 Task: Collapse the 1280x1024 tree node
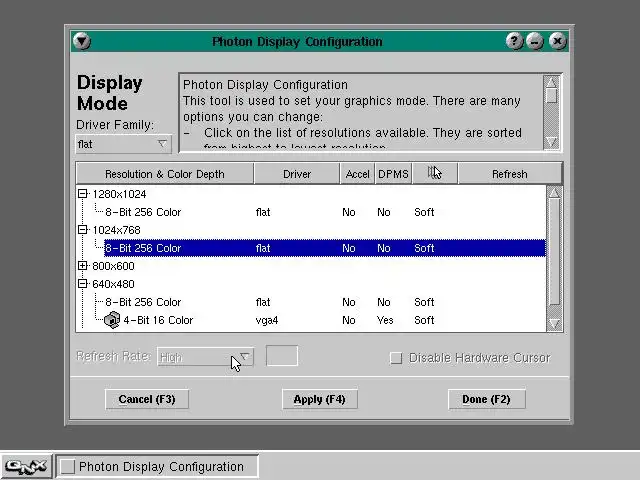[82, 194]
